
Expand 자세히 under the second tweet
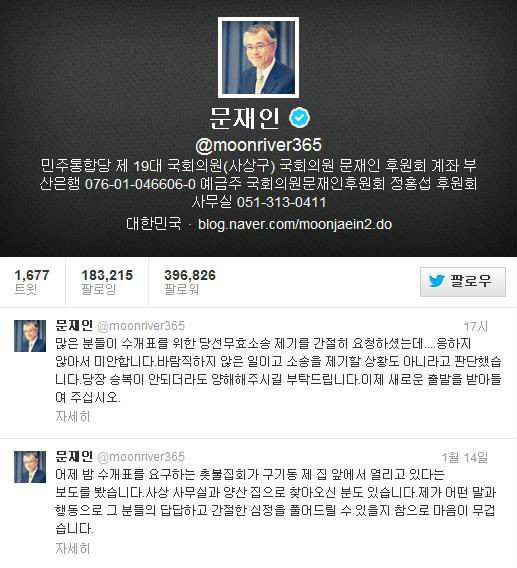point(72,548)
